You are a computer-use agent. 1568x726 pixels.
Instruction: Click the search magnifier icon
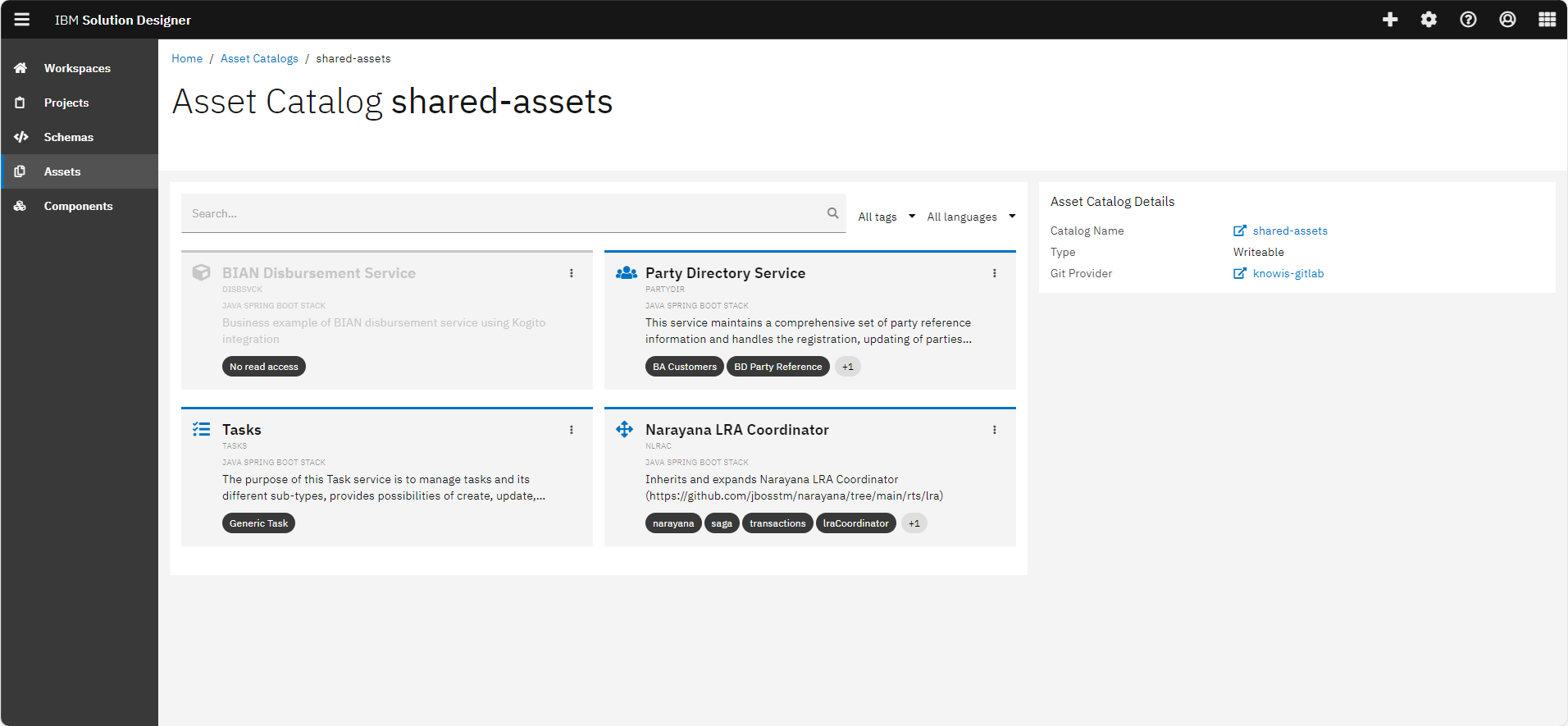(x=832, y=213)
